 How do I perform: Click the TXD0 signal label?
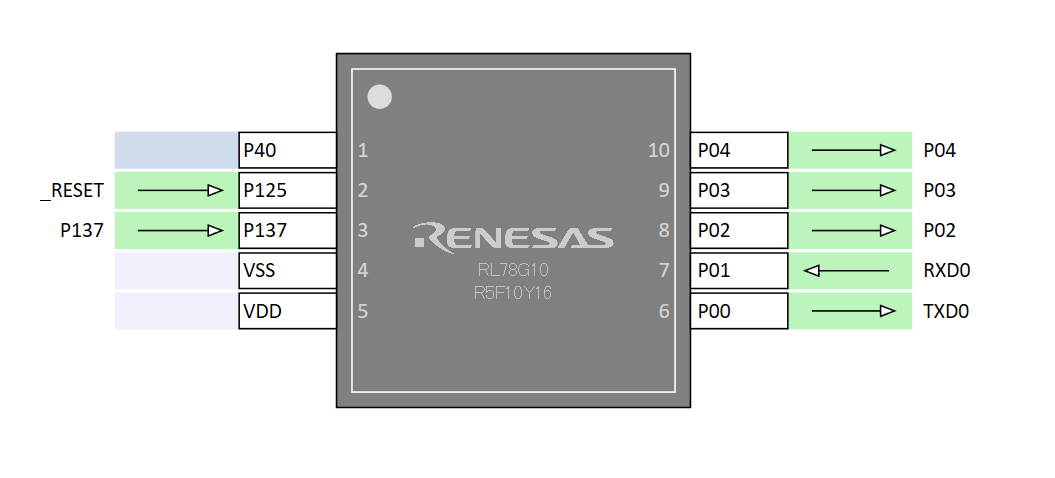pyautogui.click(x=946, y=312)
